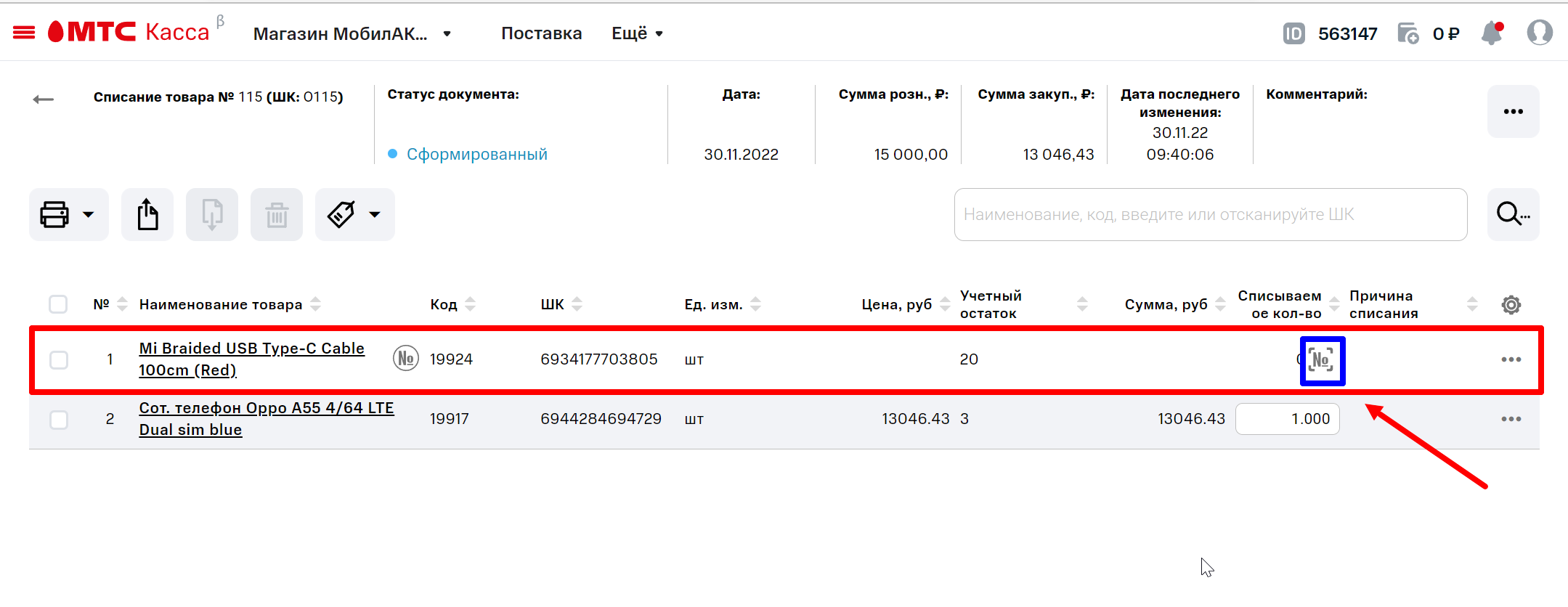Open document options three-dot button
Screen dimensions: 1568x607
(1513, 111)
